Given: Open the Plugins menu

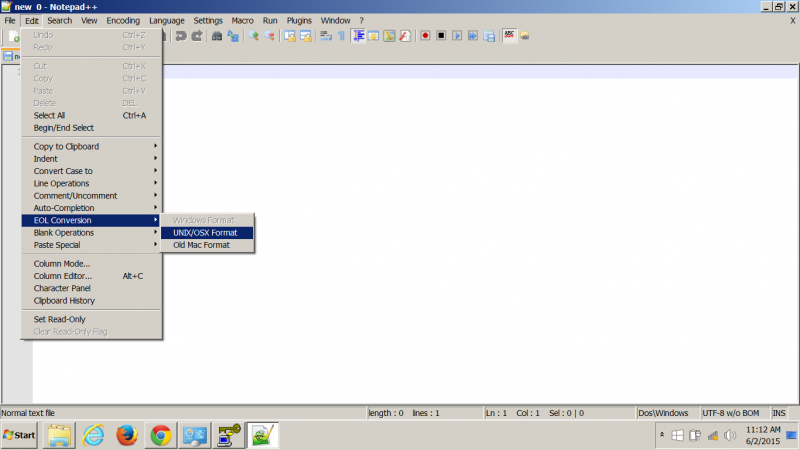Looking at the screenshot, I should pos(299,20).
